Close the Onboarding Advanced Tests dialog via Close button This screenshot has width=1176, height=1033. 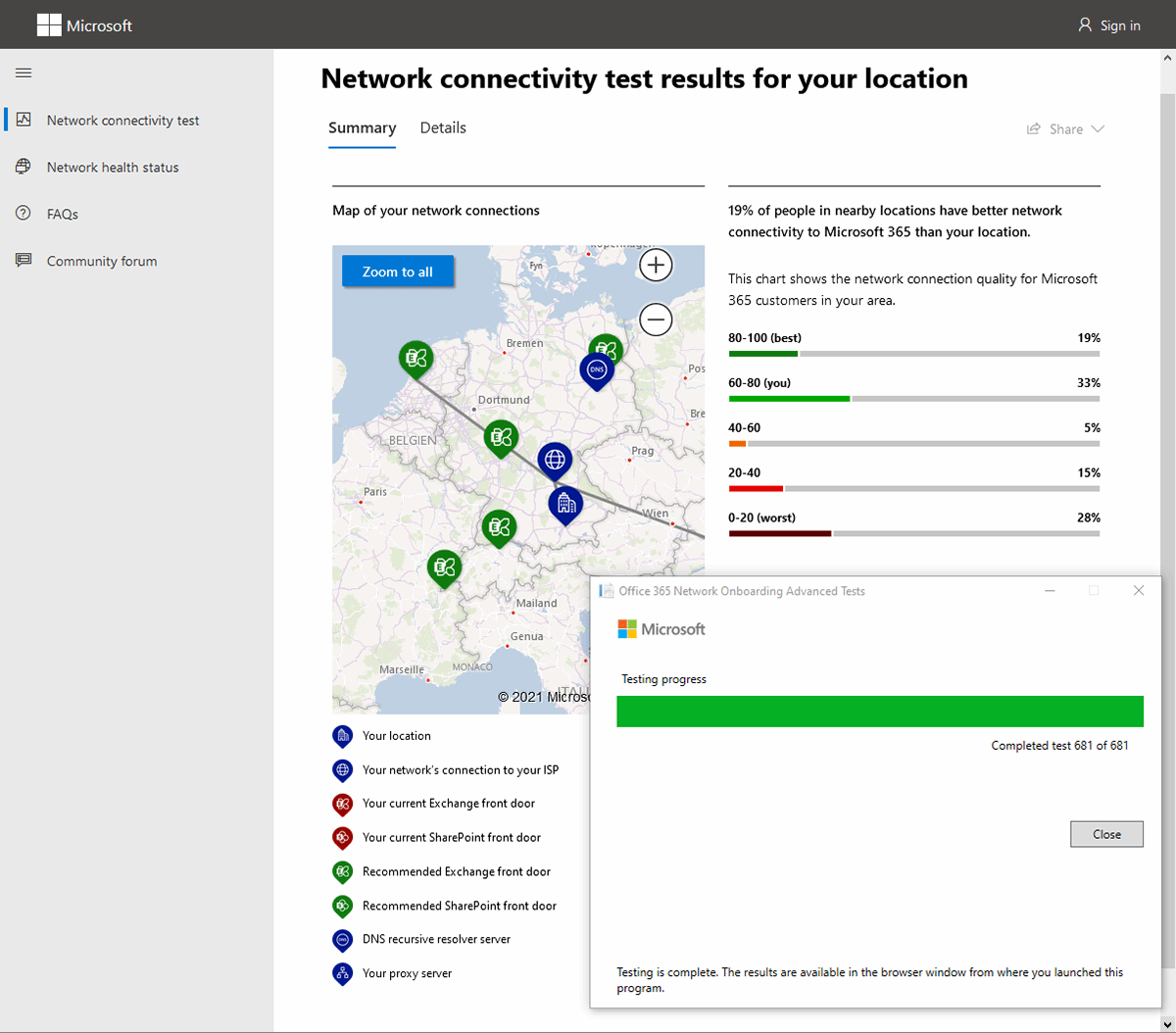(1106, 833)
